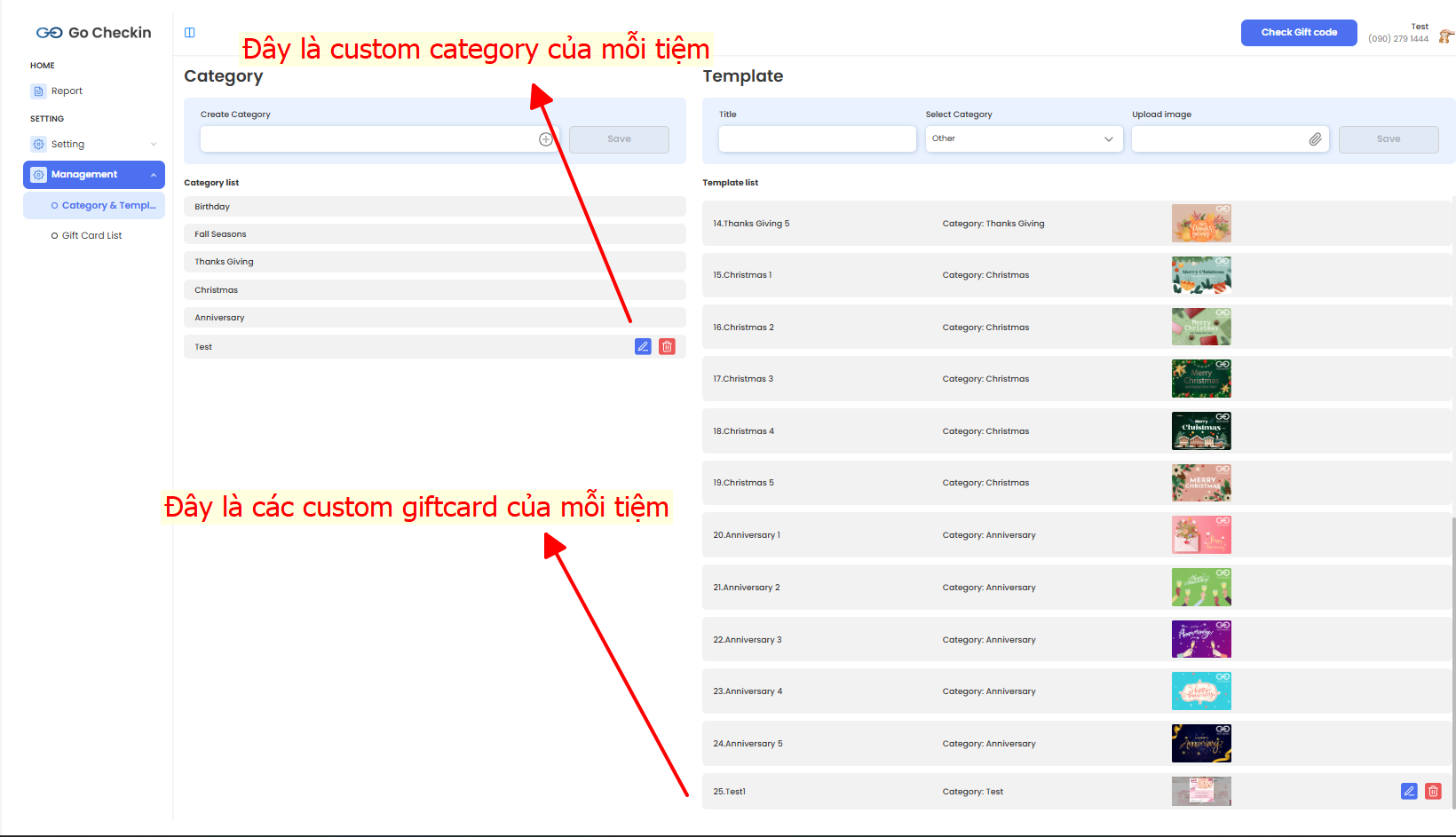Open the Select Category dropdown
Image resolution: width=1456 pixels, height=837 pixels.
pyautogui.click(x=1023, y=139)
